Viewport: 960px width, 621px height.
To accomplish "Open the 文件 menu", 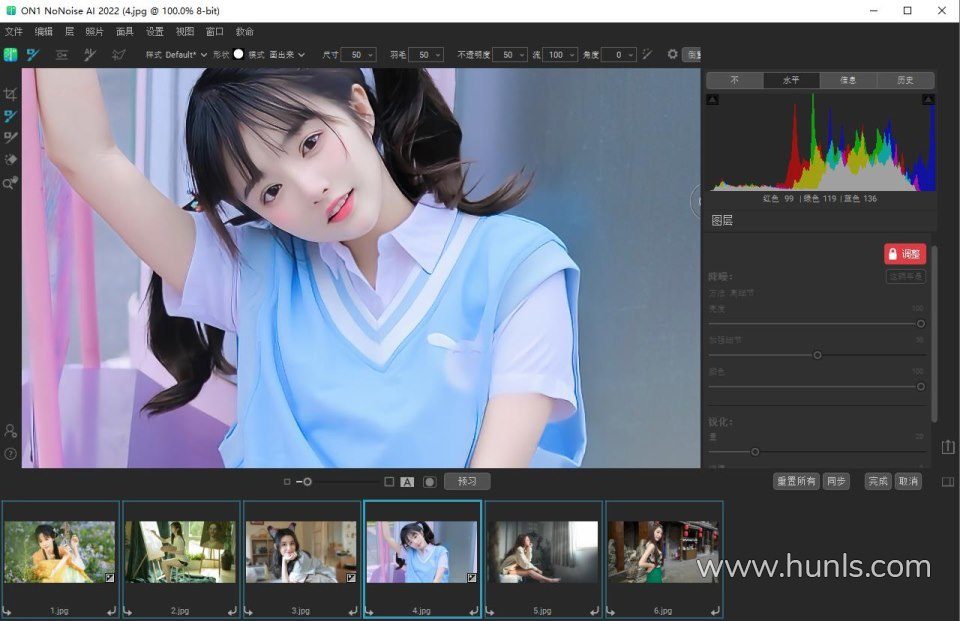I will 14,32.
